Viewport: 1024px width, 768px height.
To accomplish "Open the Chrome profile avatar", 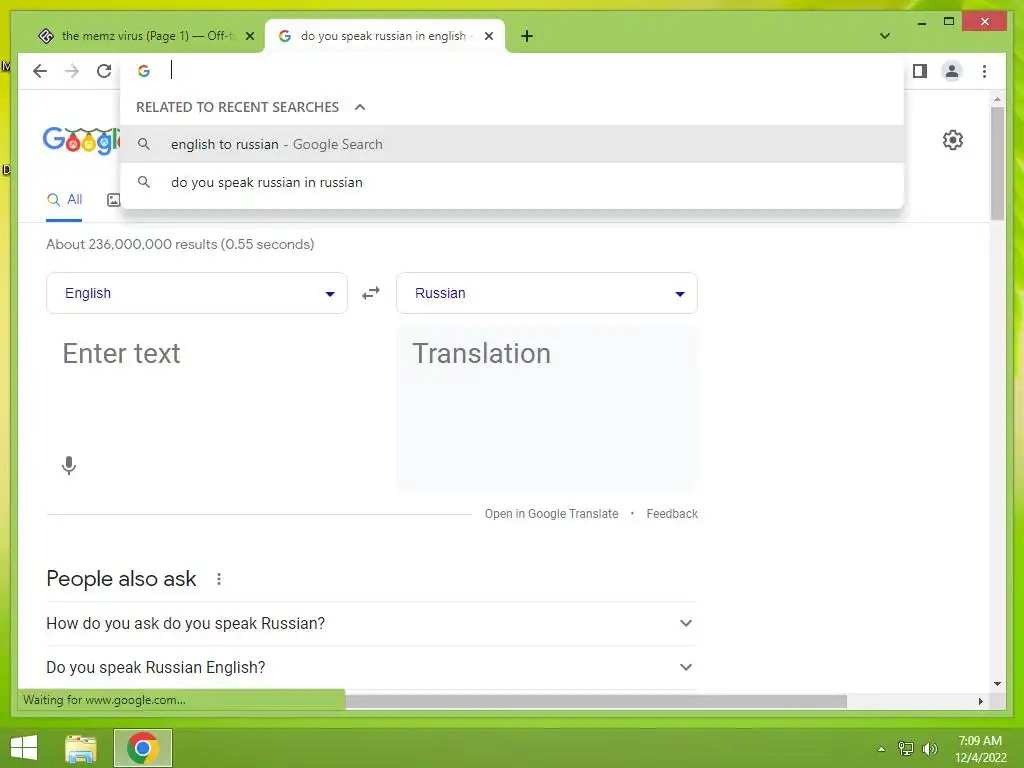I will click(x=952, y=71).
